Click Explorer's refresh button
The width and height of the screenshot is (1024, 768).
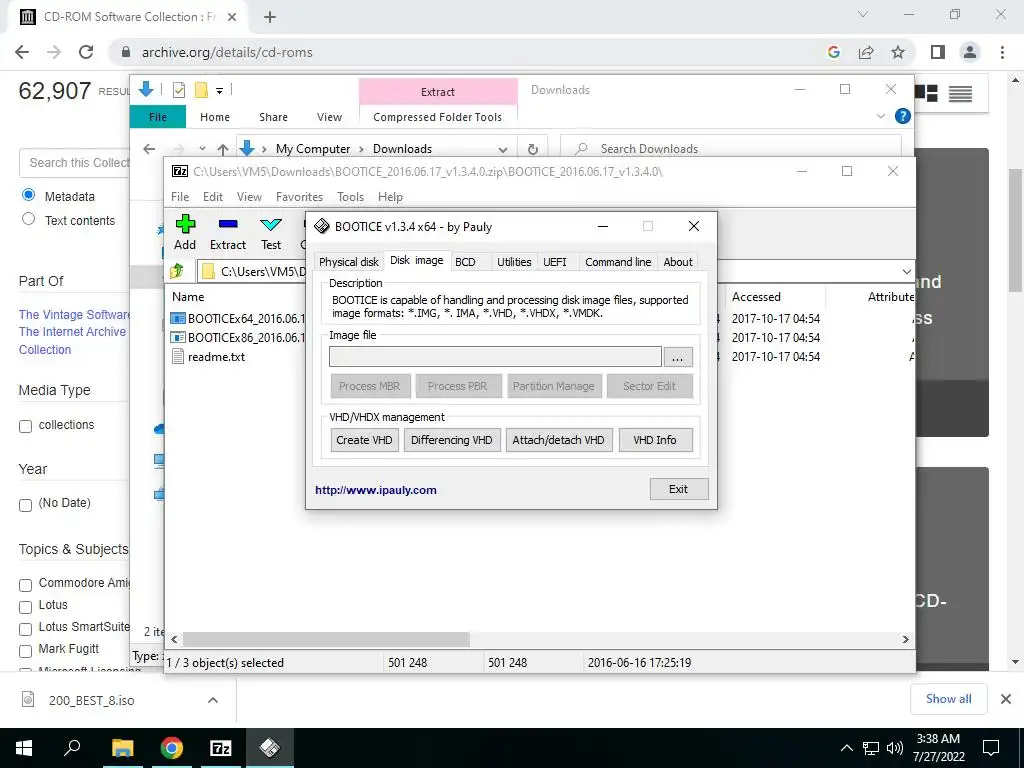(533, 149)
